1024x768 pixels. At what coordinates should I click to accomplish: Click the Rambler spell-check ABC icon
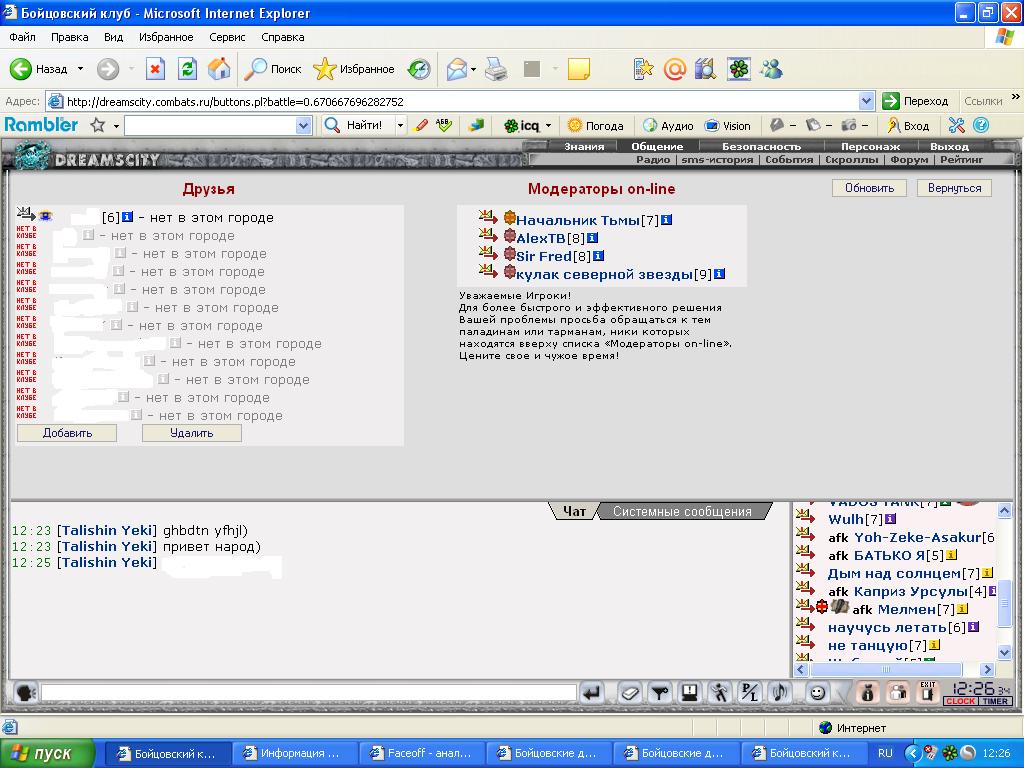(x=443, y=125)
